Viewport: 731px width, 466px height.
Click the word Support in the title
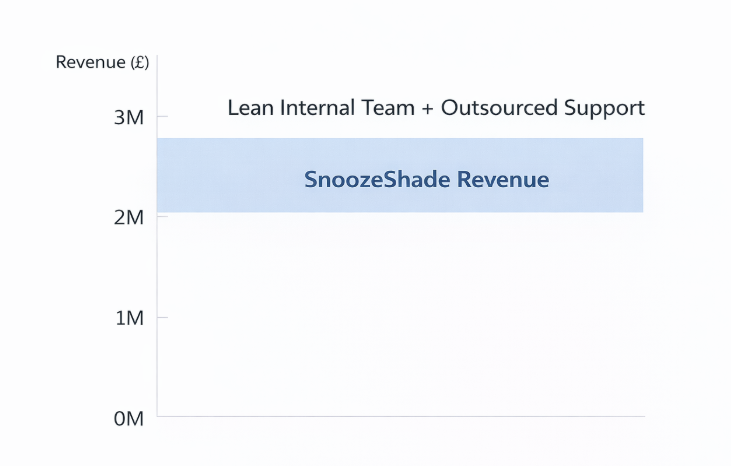tap(605, 109)
